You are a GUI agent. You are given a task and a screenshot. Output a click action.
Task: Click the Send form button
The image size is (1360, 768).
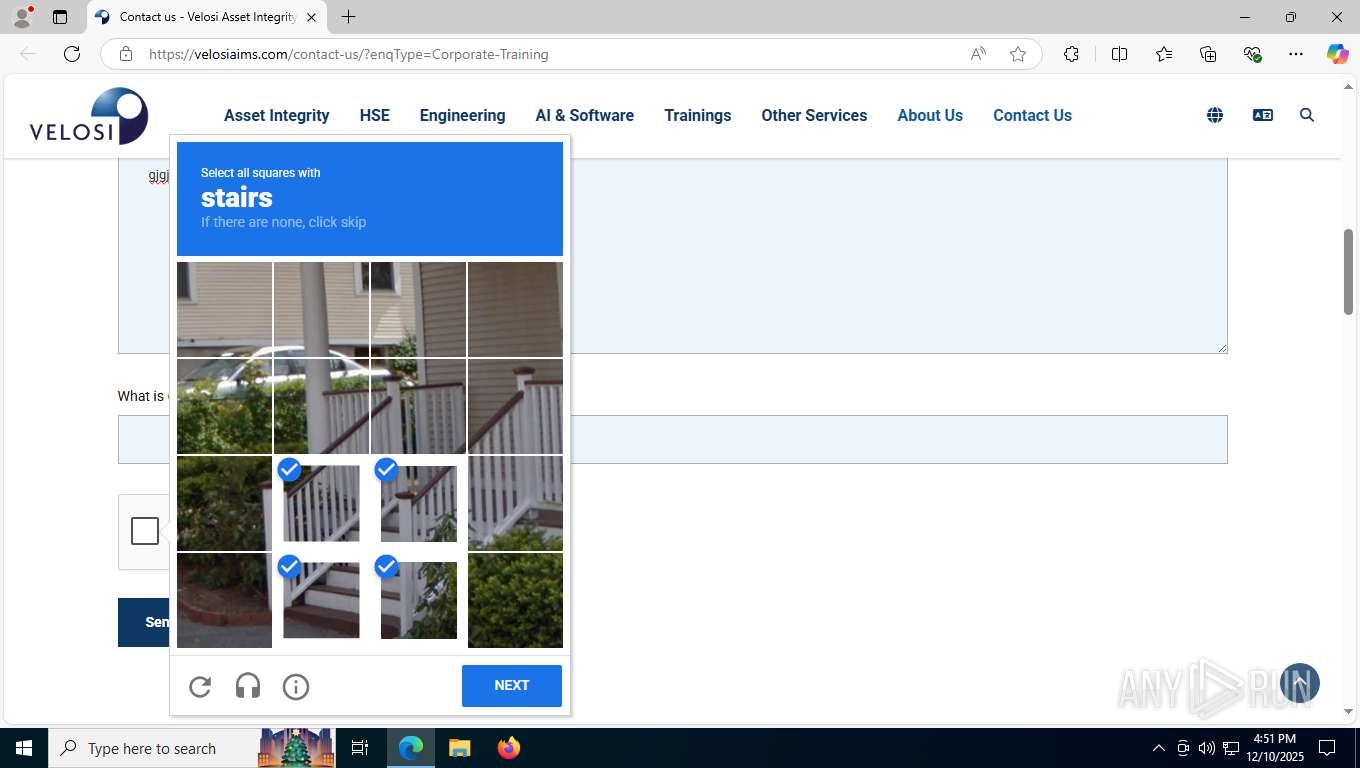144,622
